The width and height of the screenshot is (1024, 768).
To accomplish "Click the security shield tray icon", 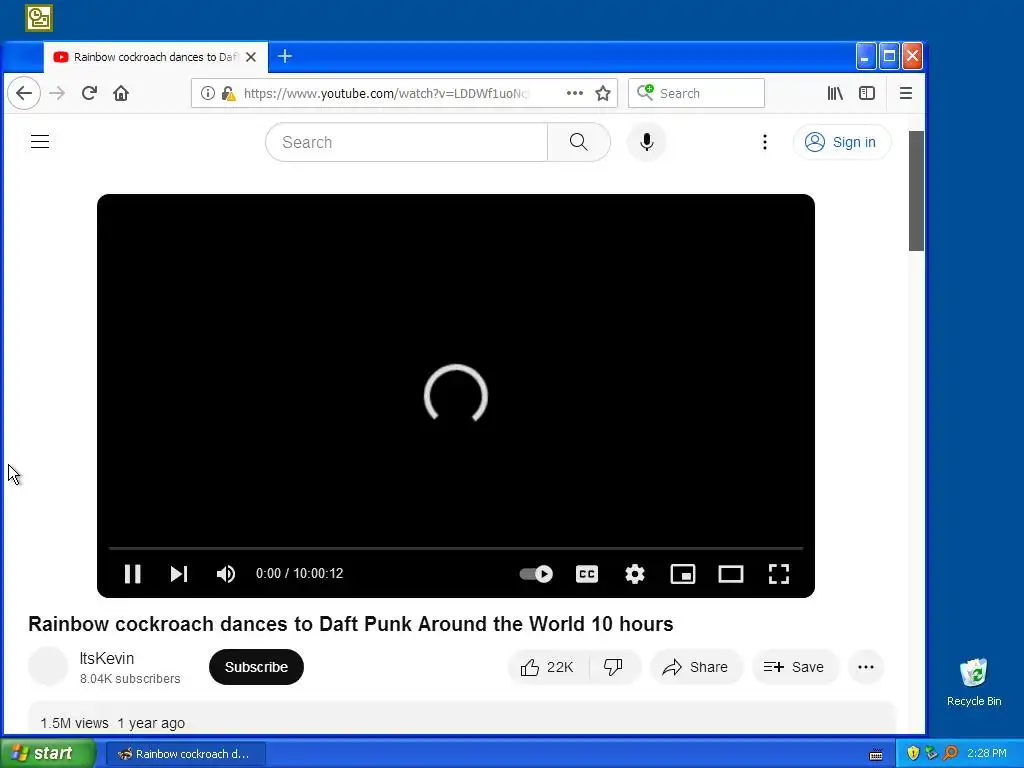I will click(x=913, y=753).
